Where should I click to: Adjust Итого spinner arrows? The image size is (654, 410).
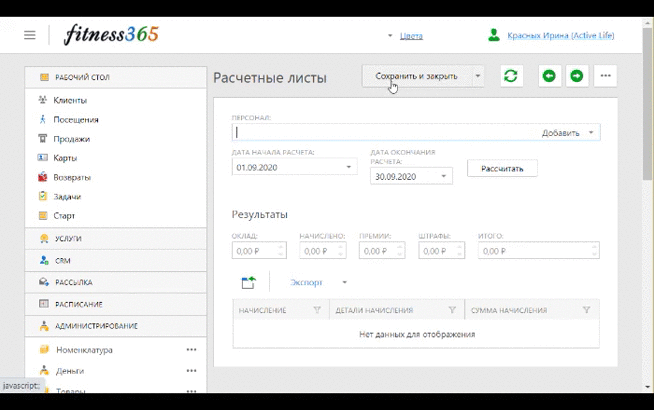[594, 251]
